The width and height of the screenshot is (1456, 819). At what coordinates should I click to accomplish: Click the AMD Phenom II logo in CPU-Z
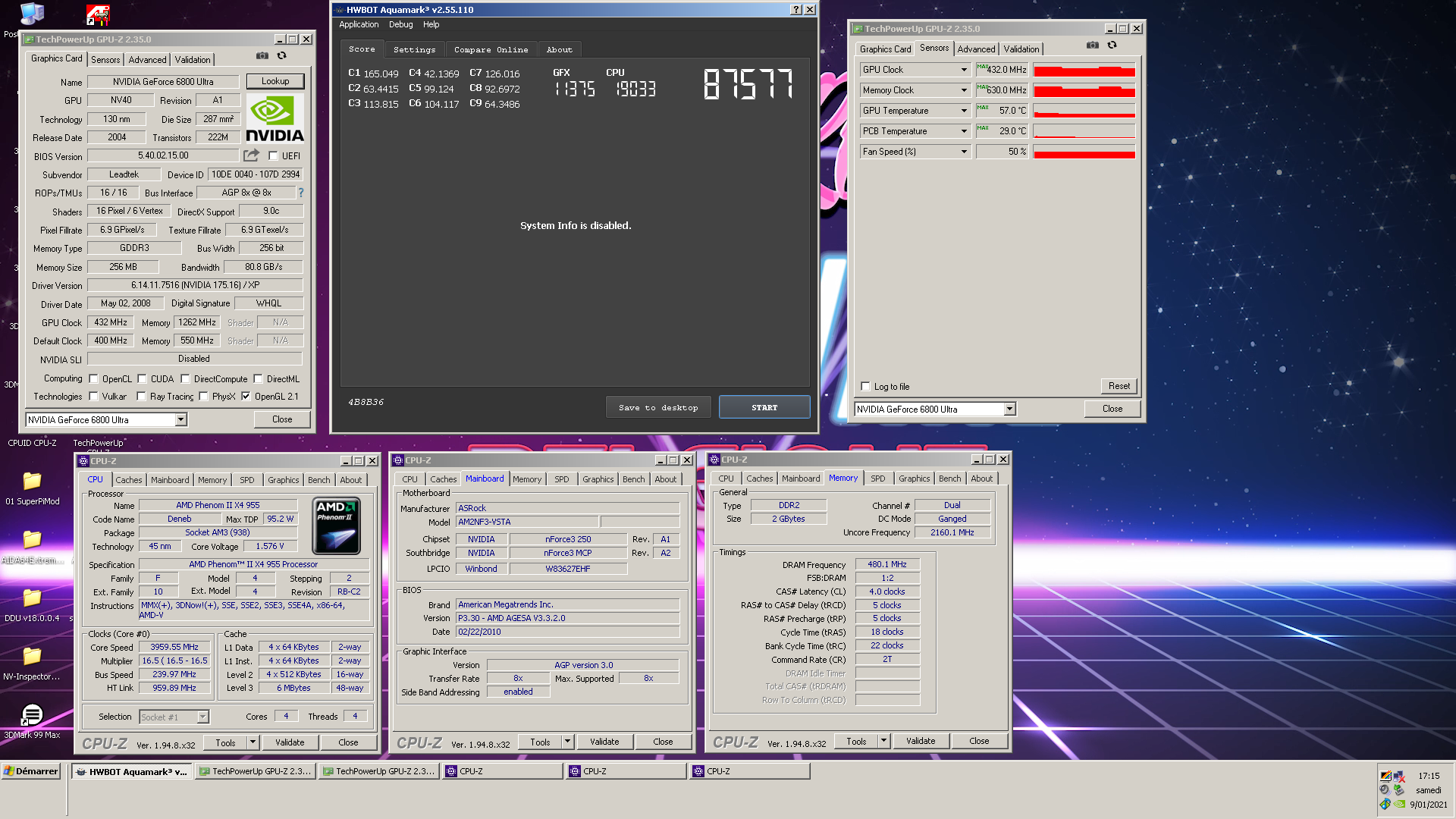337,526
